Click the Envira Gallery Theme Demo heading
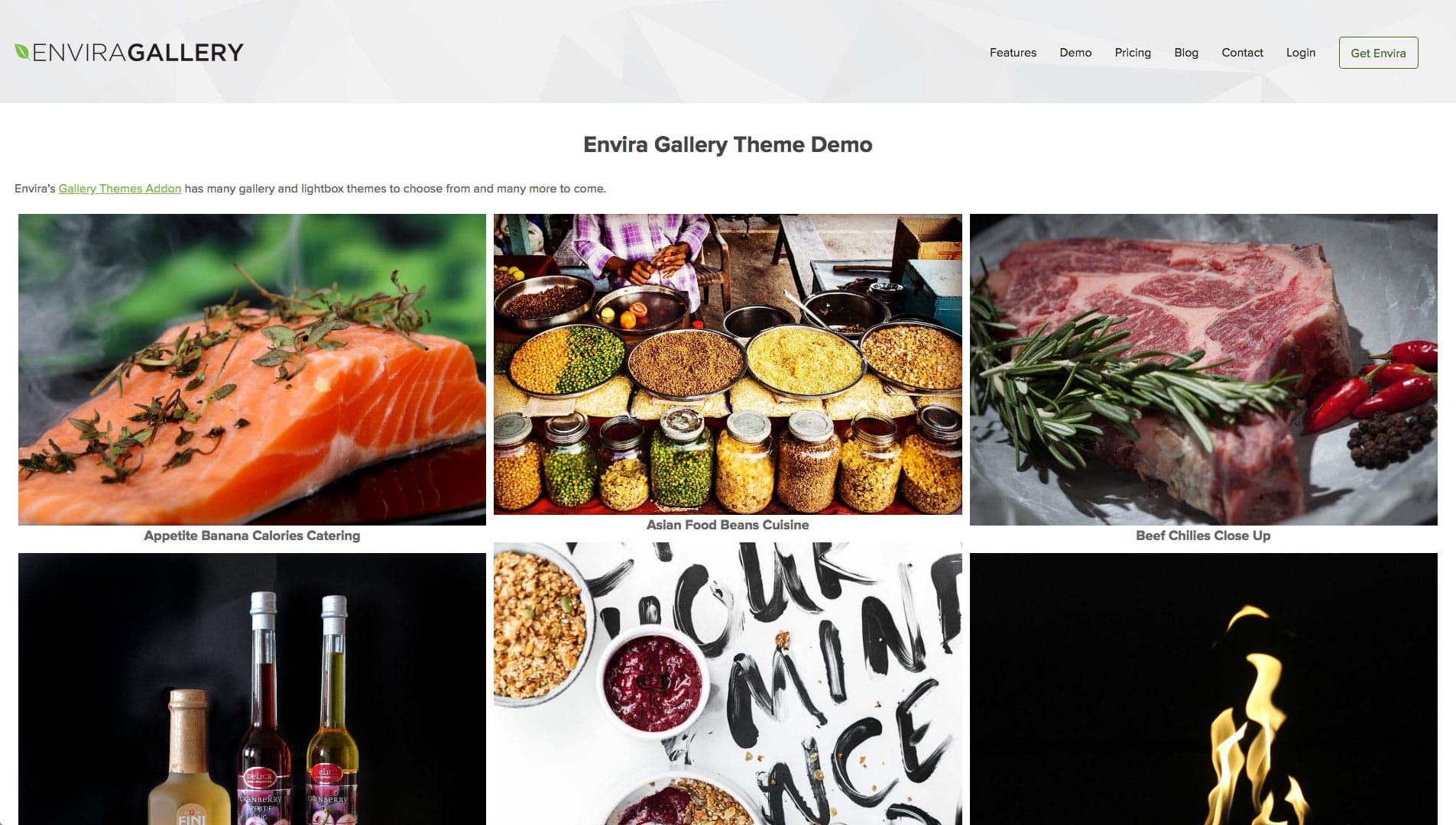Image resolution: width=1456 pixels, height=825 pixels. pos(728,144)
